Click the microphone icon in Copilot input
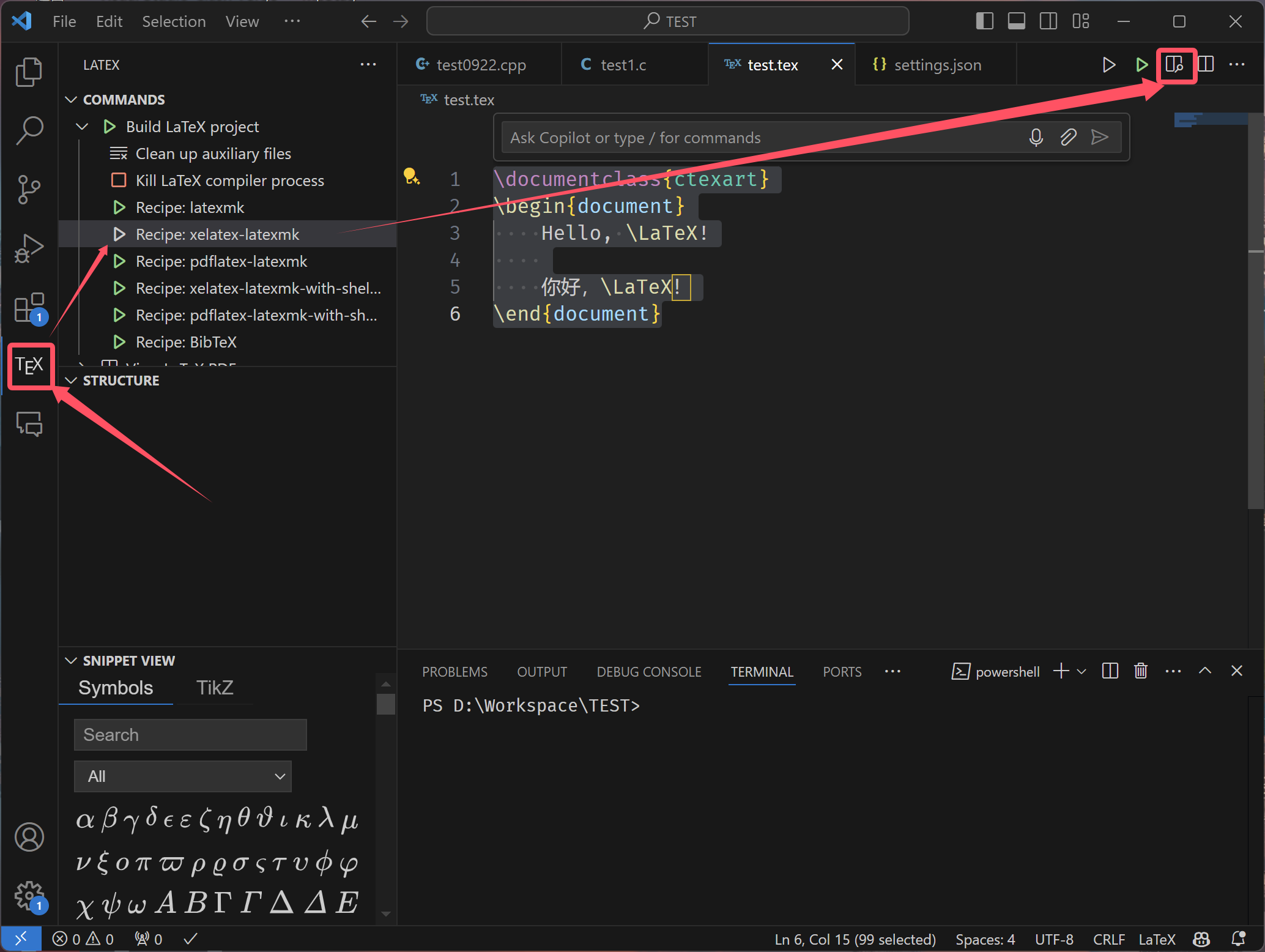Viewport: 1265px width, 952px height. click(1036, 137)
